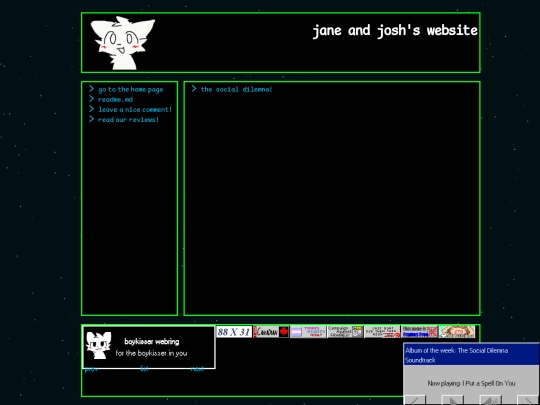Click the 'Album of the week' title bar
The height and width of the screenshot is (405, 540).
click(x=471, y=355)
